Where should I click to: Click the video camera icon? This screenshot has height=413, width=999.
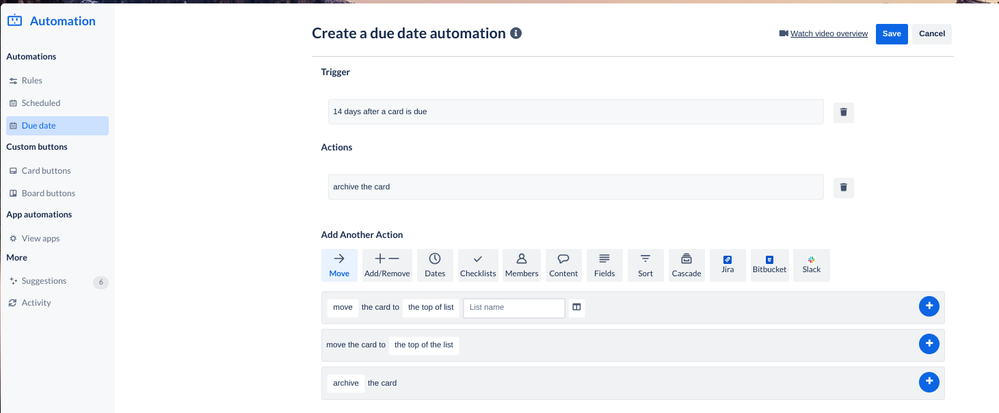tap(784, 33)
